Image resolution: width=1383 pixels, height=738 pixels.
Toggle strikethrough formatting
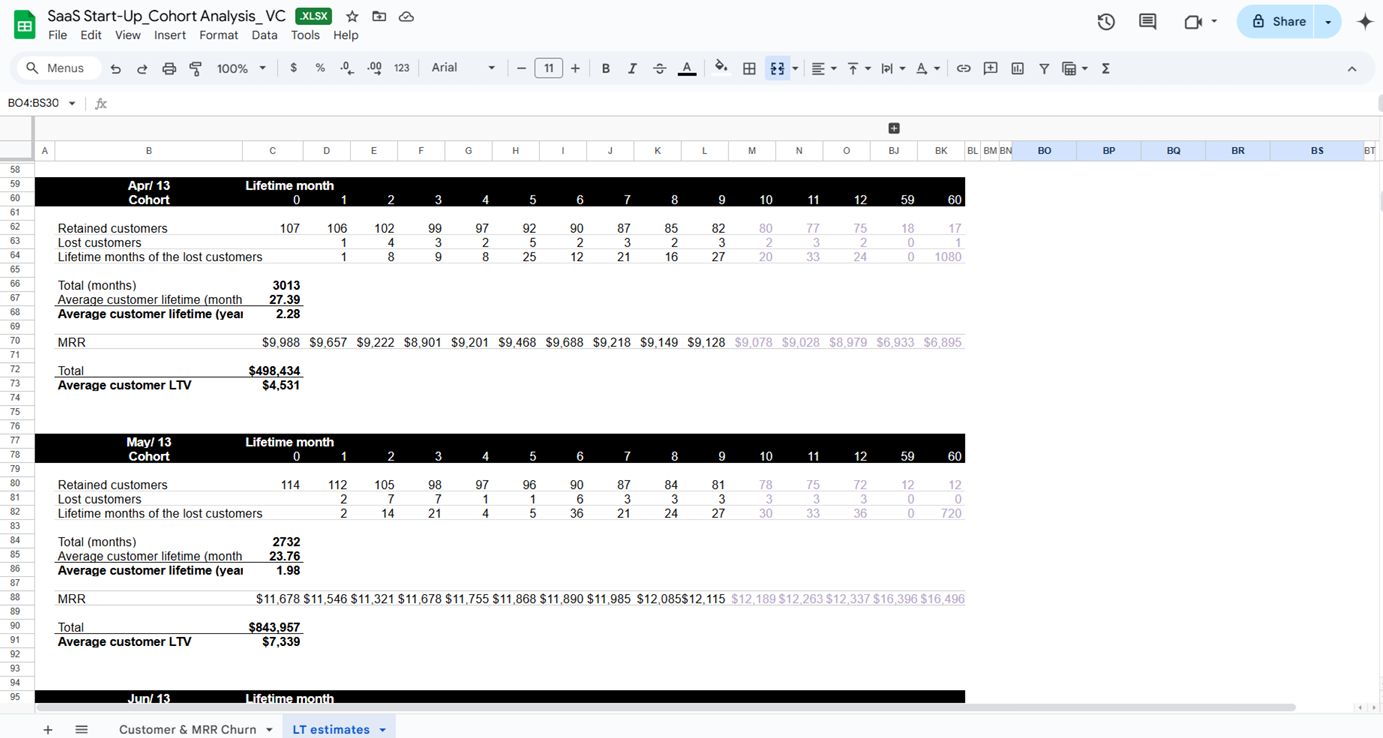[x=659, y=68]
